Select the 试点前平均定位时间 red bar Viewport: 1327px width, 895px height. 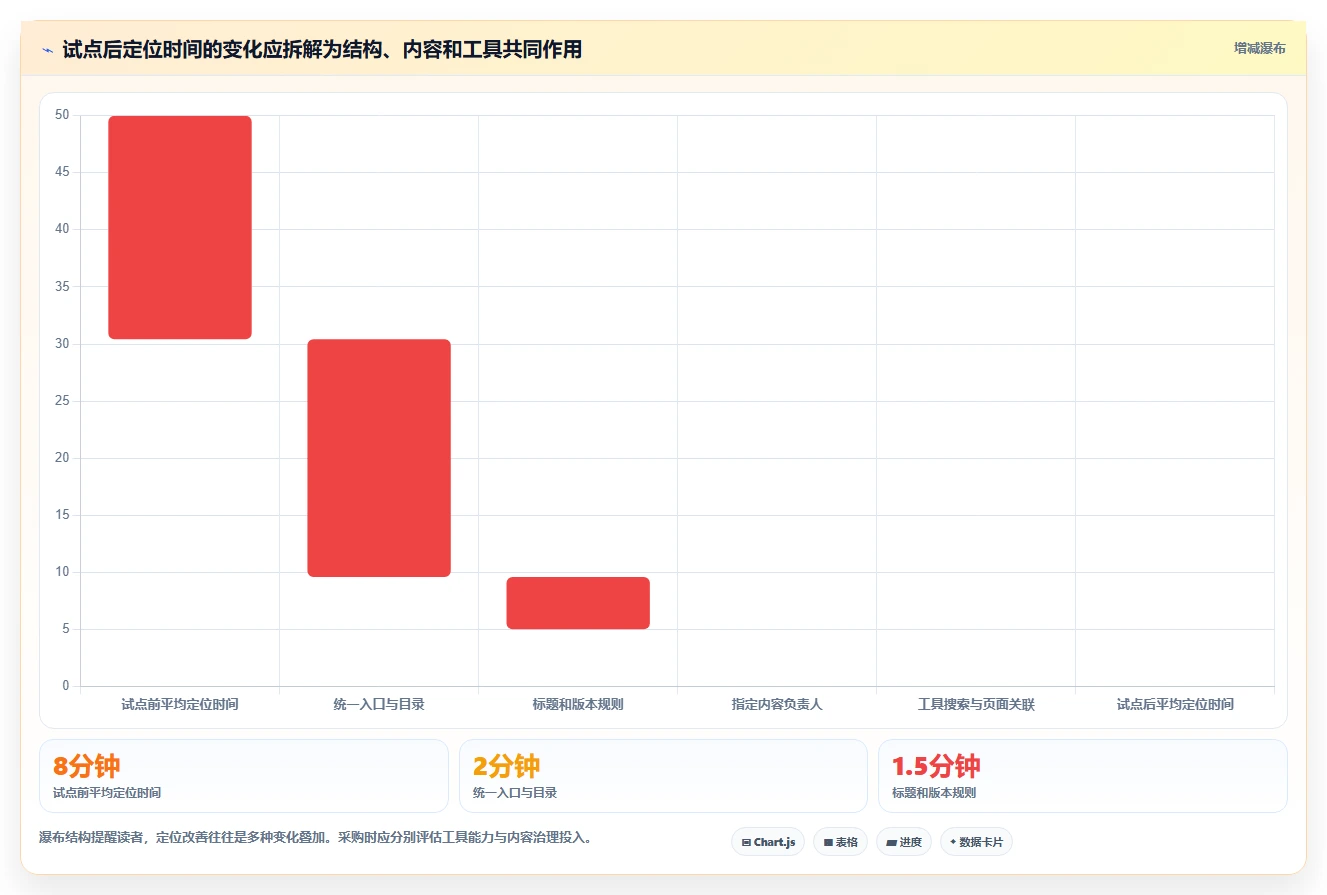click(x=180, y=228)
